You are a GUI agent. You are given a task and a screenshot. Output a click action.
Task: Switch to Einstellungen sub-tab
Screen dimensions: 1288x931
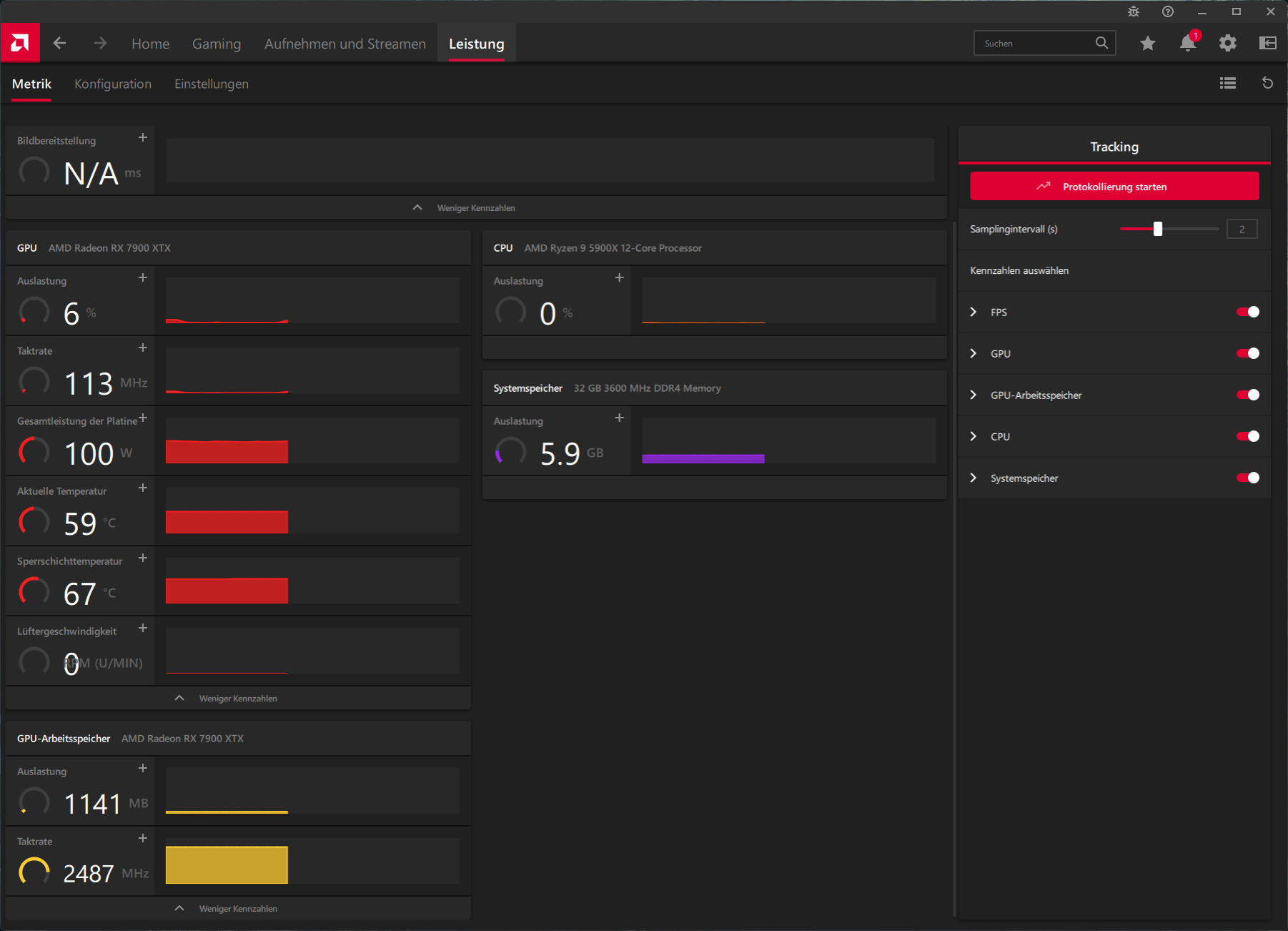[212, 84]
